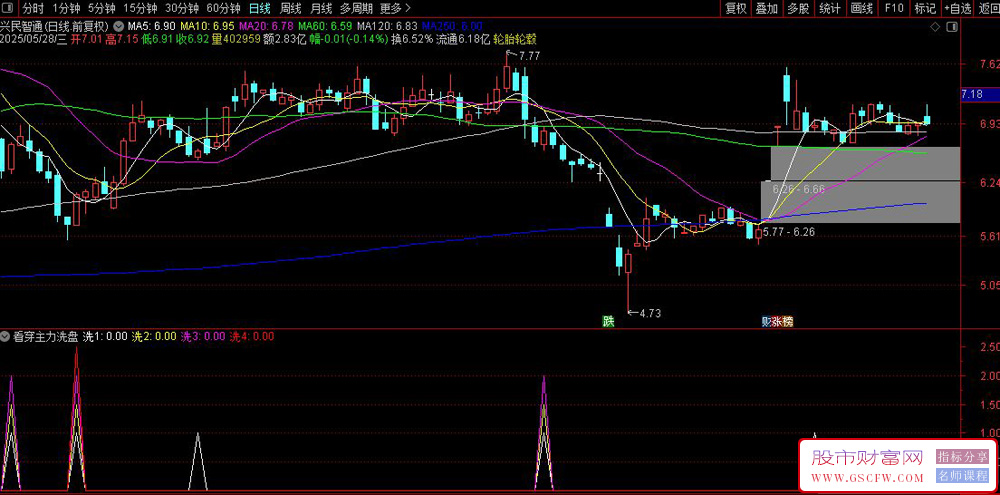1000x495 pixels.
Task: Click the high price 高7.15
Action: [121, 38]
